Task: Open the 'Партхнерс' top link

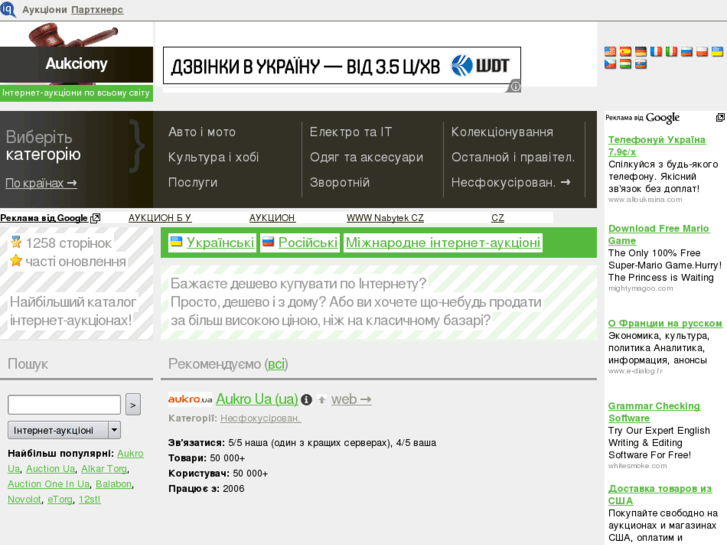Action: [97, 10]
